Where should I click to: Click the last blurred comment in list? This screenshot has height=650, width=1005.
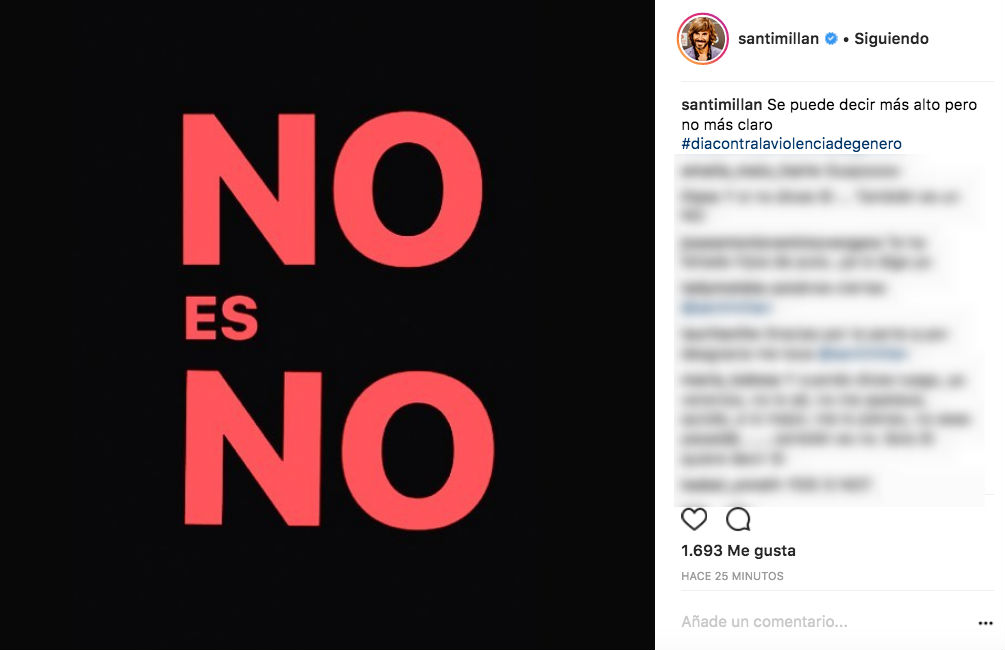[776, 485]
